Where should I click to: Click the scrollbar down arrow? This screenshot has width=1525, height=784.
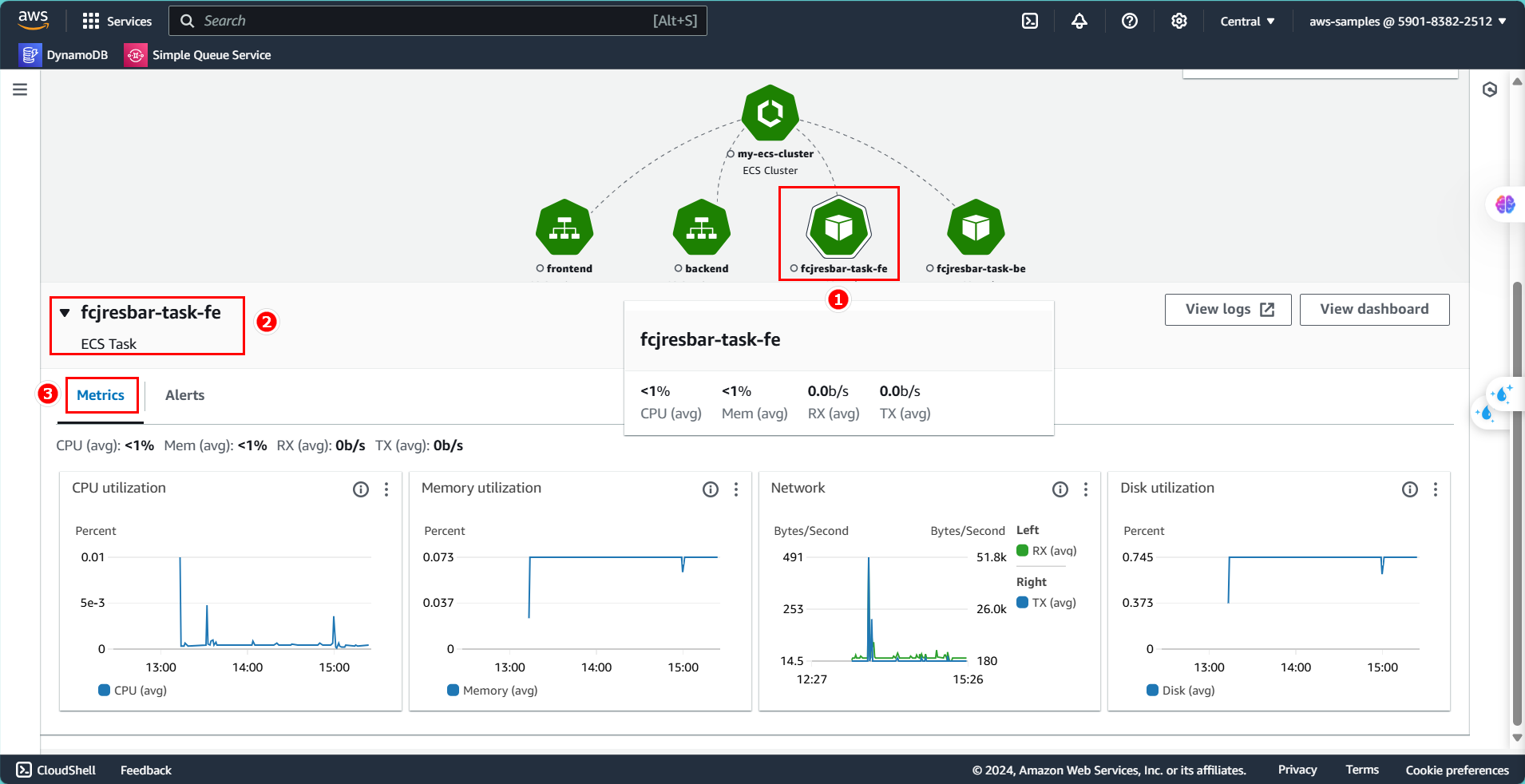pyautogui.click(x=1517, y=738)
